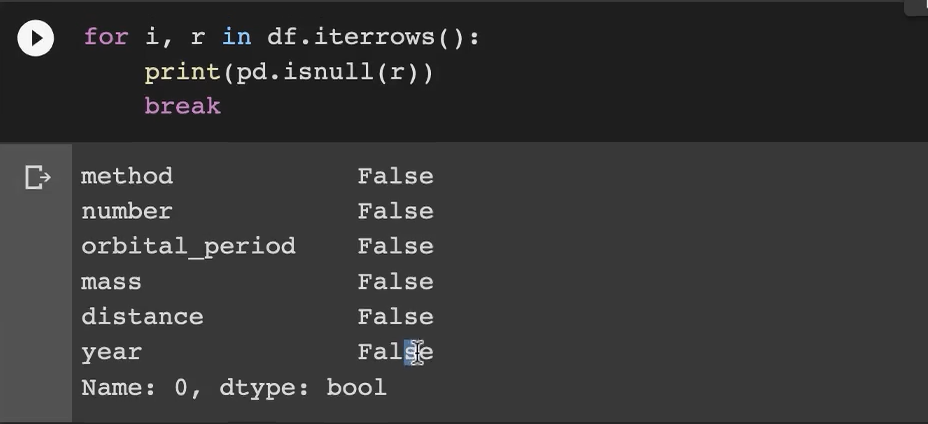Click the 'Name: 0, dtype: bool' line
The width and height of the screenshot is (928, 424).
234,388
